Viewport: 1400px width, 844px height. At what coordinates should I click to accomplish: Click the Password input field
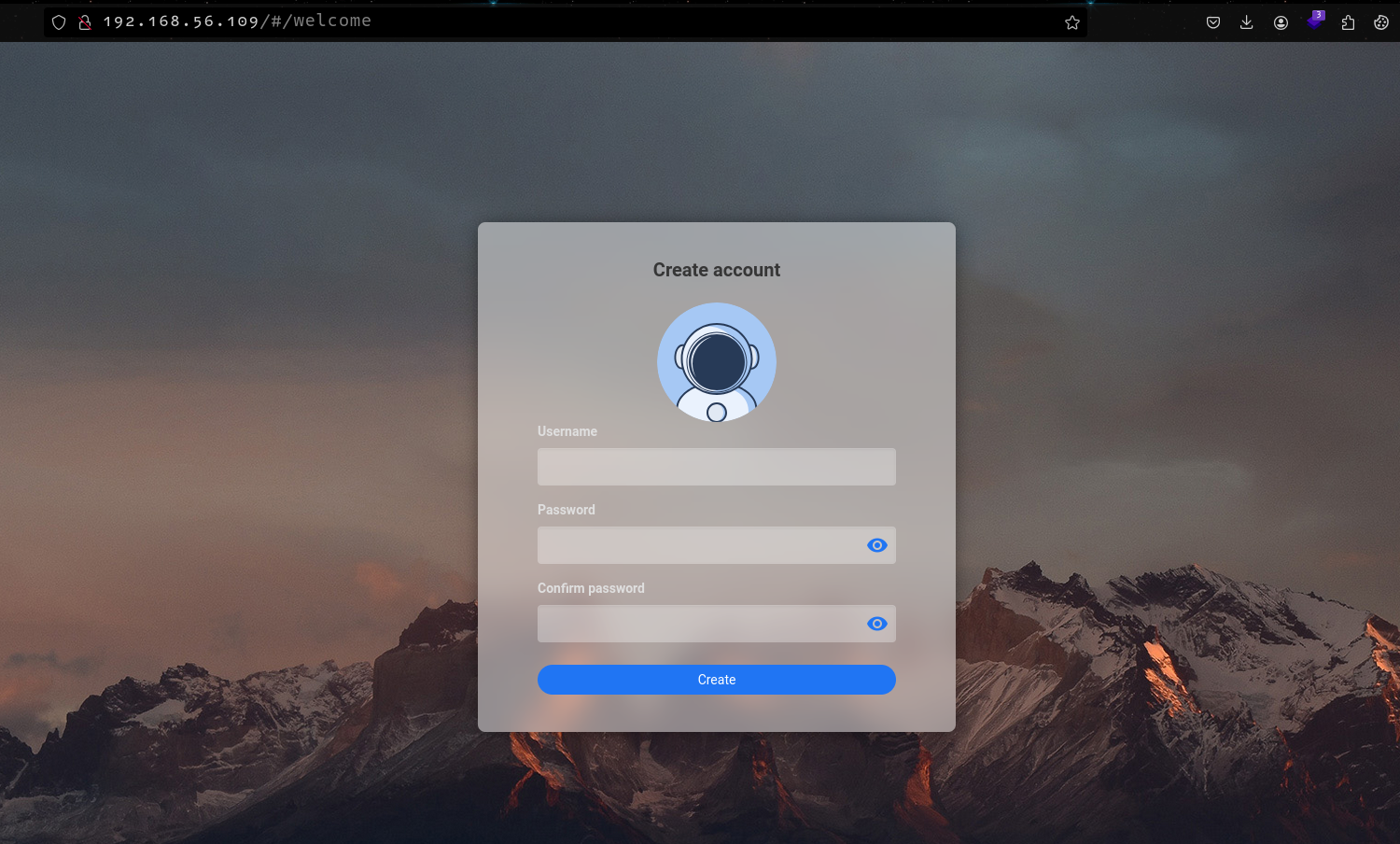click(716, 545)
